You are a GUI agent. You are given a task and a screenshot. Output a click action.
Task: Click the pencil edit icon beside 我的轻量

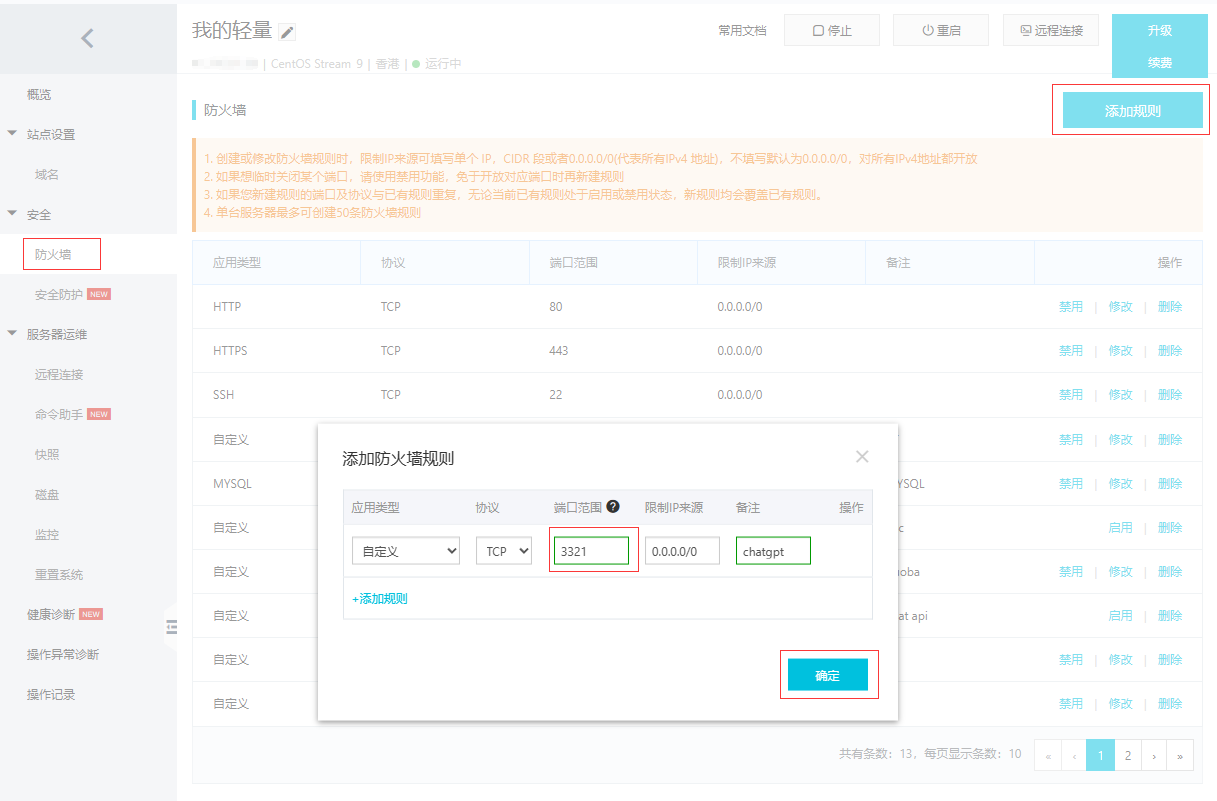(287, 32)
